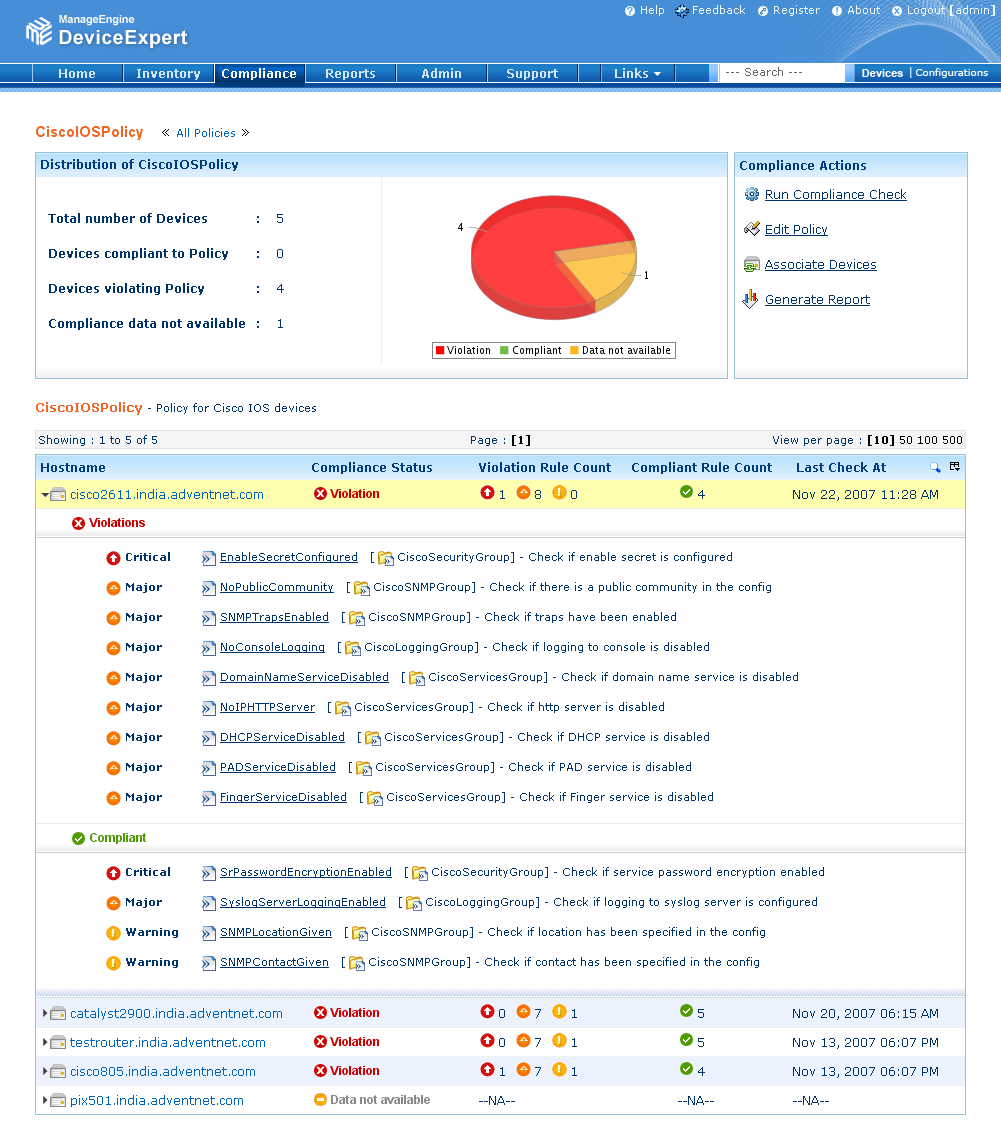Go to next policy using right double chevron
The image size is (1001, 1134).
[245, 132]
